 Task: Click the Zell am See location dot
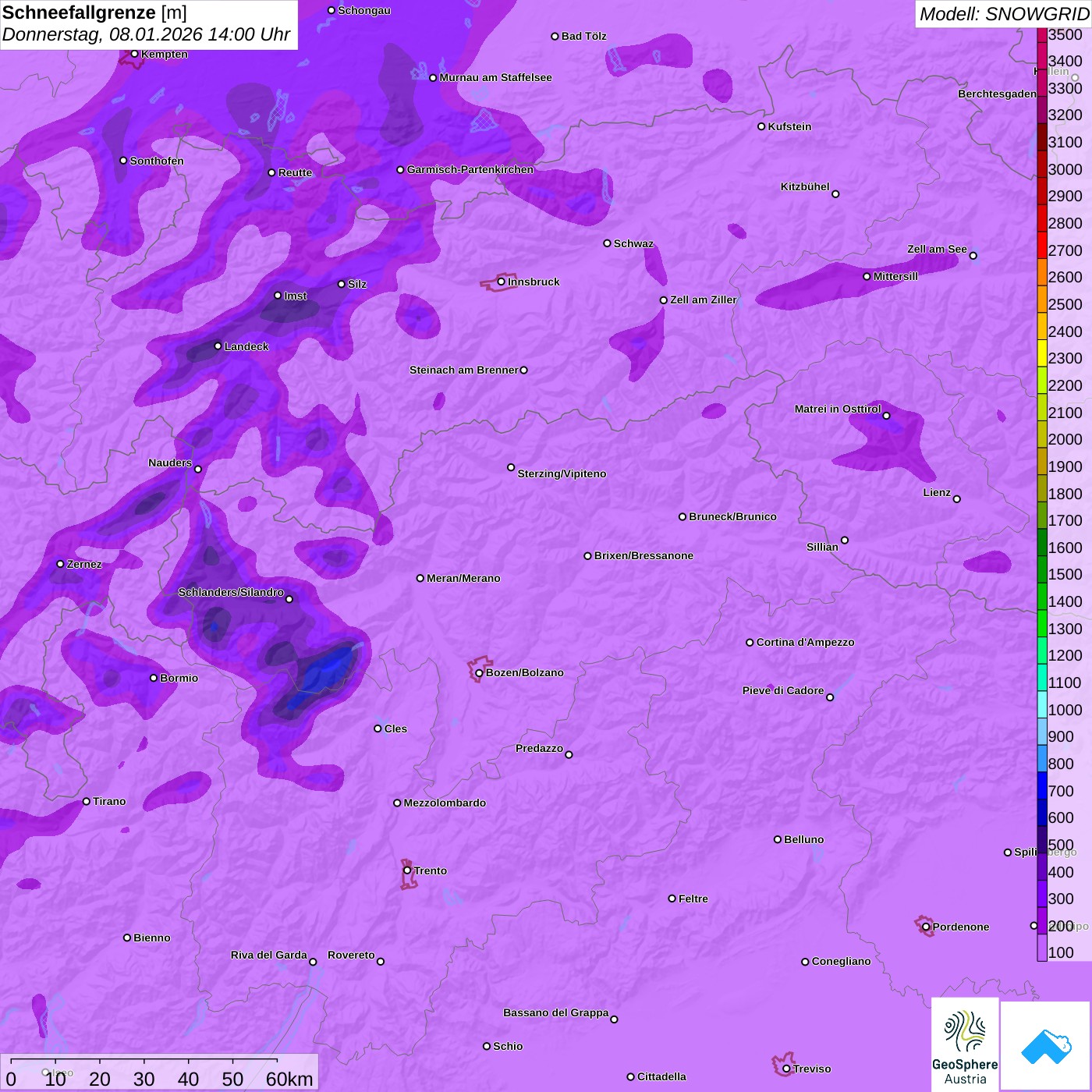973,255
